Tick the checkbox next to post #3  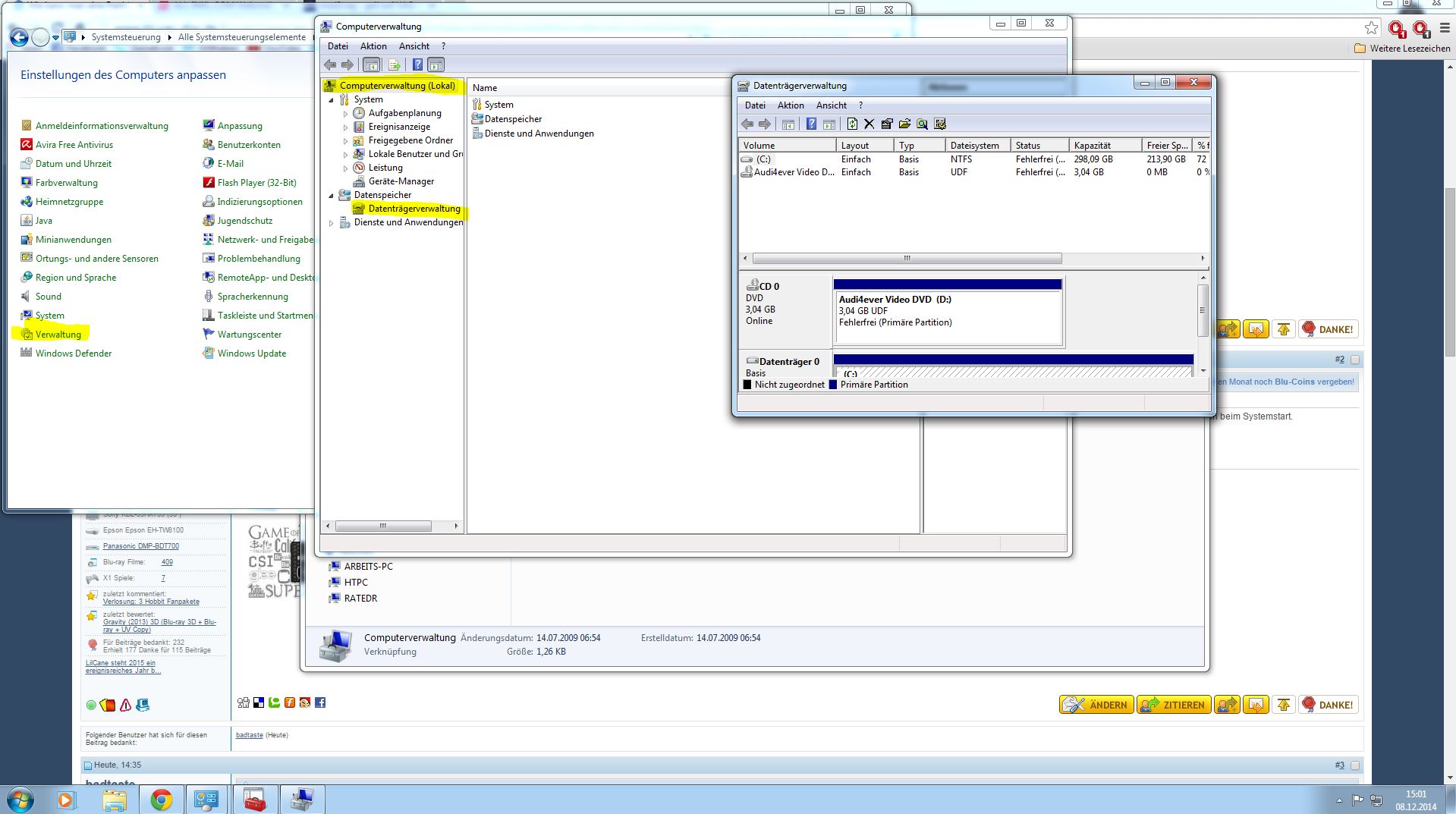coord(1355,765)
